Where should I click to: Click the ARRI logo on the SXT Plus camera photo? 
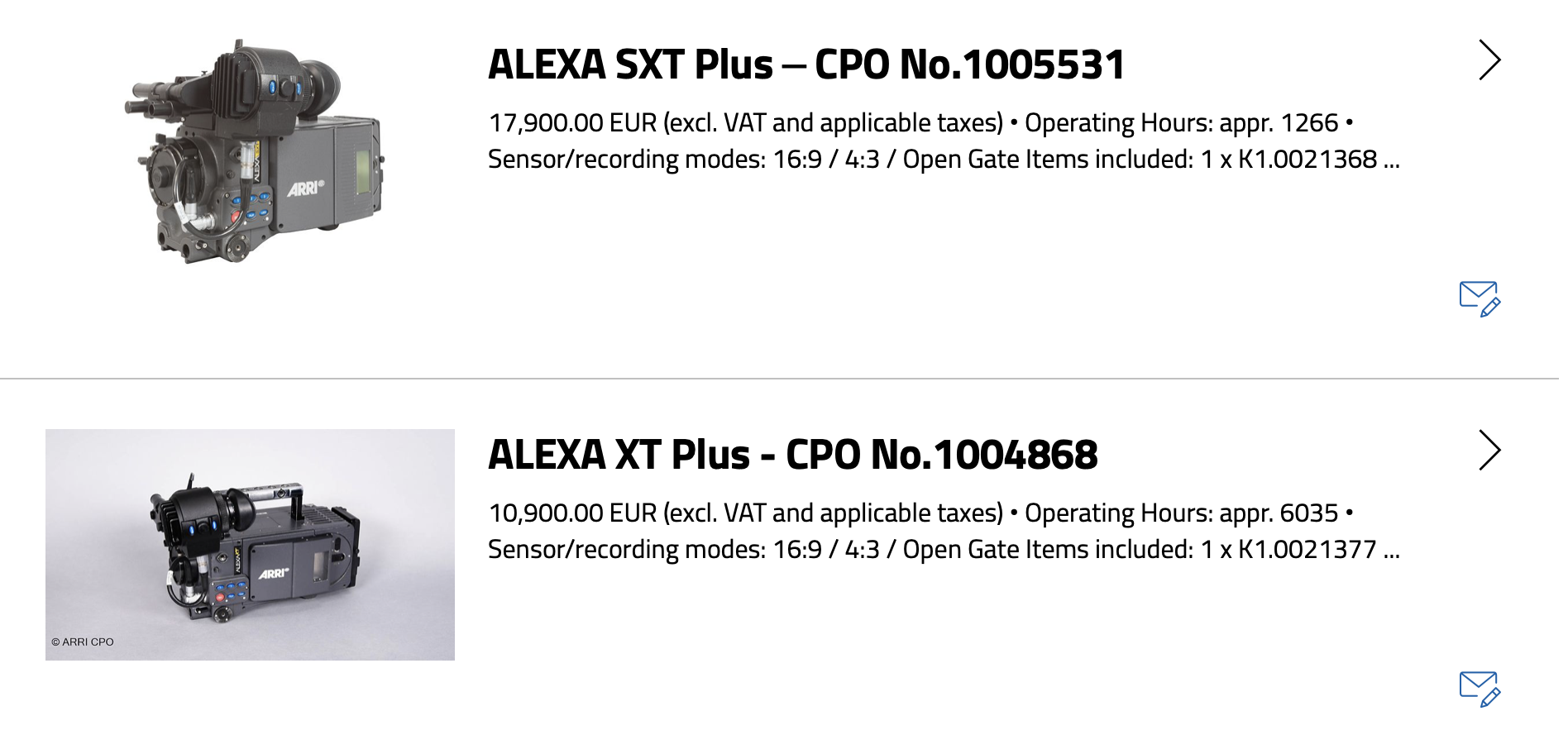(x=305, y=189)
